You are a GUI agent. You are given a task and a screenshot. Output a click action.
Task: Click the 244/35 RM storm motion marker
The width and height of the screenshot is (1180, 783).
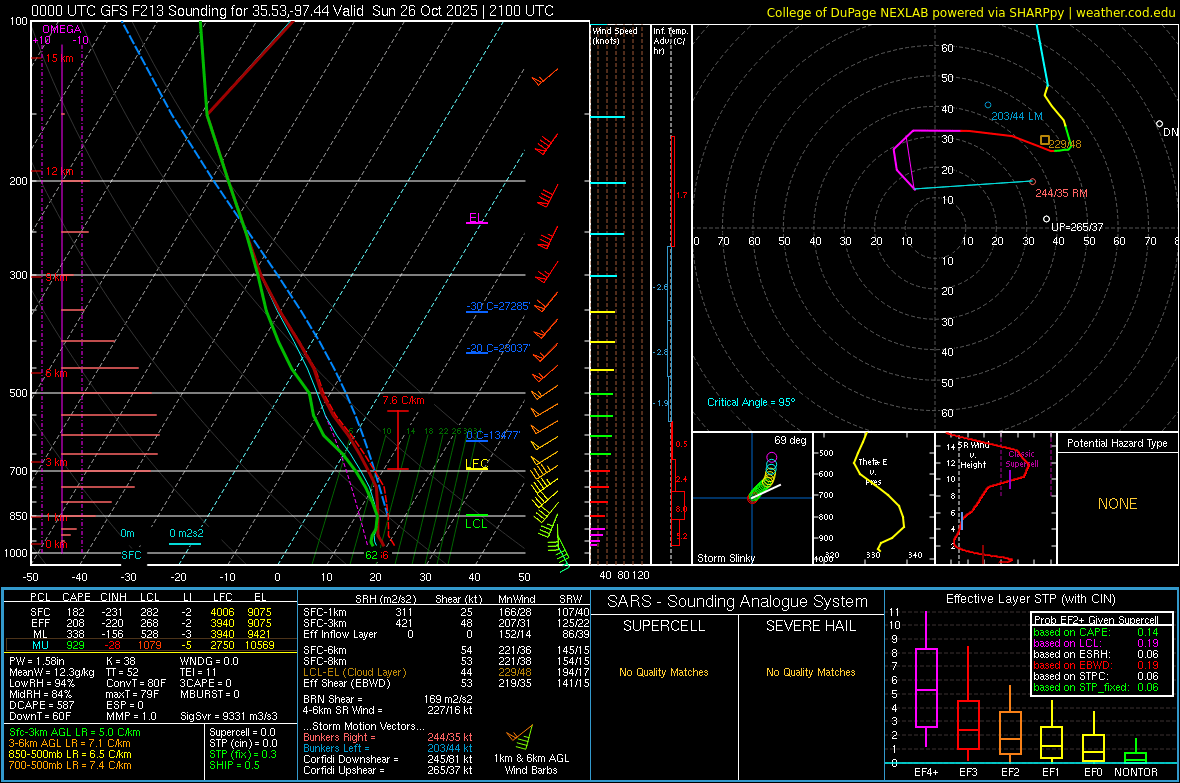tap(1033, 182)
